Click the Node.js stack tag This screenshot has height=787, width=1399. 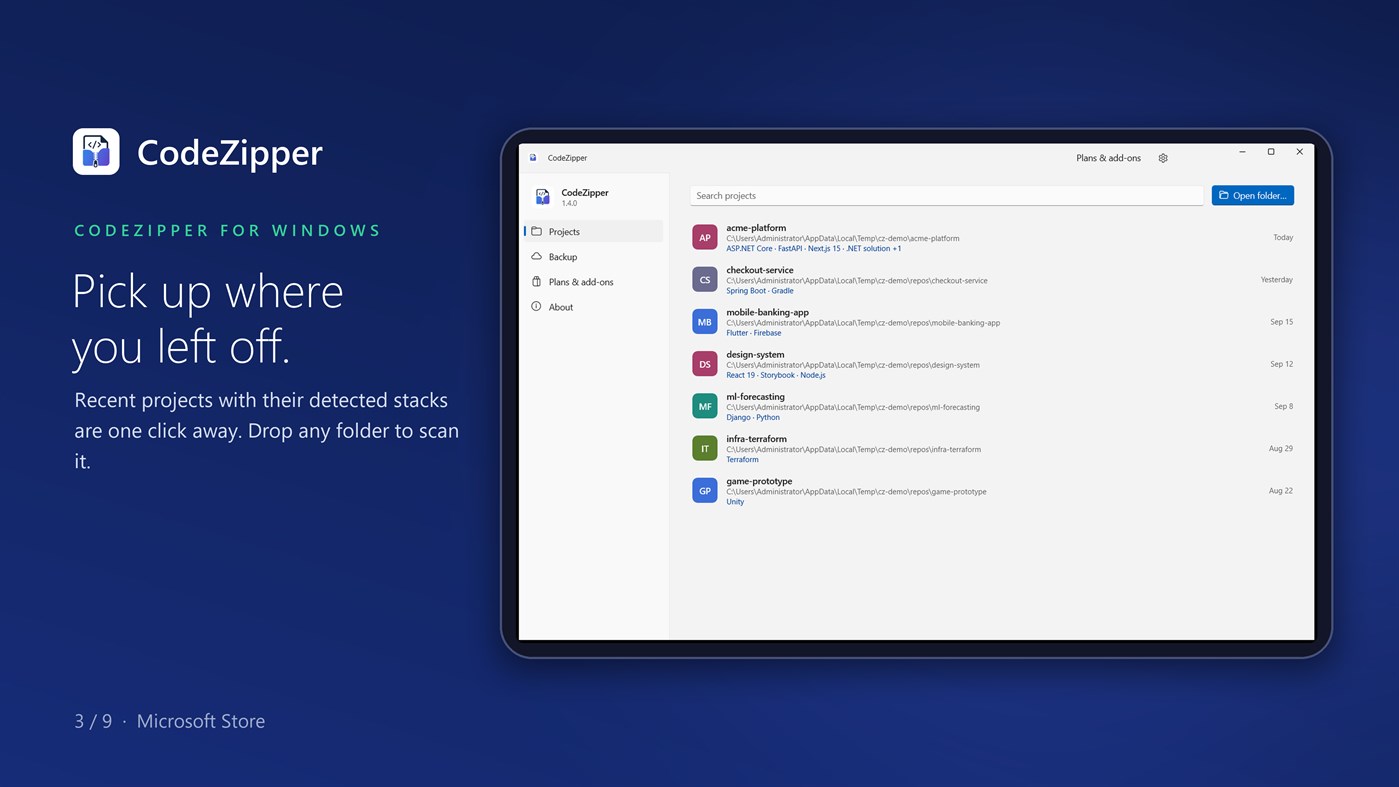[x=813, y=375]
